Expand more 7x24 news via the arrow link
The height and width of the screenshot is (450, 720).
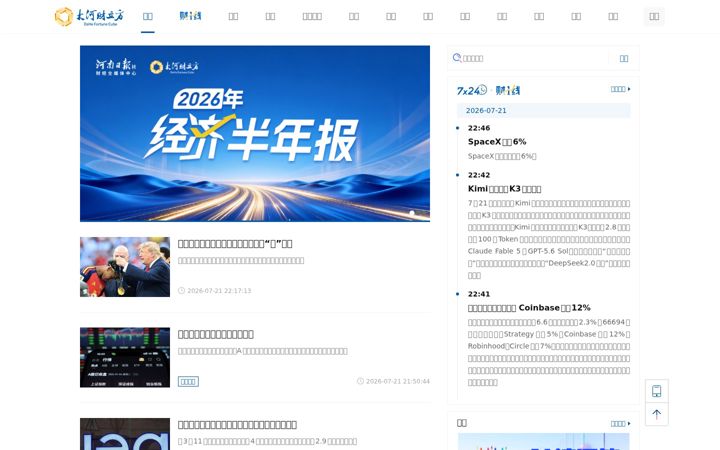coord(620,89)
